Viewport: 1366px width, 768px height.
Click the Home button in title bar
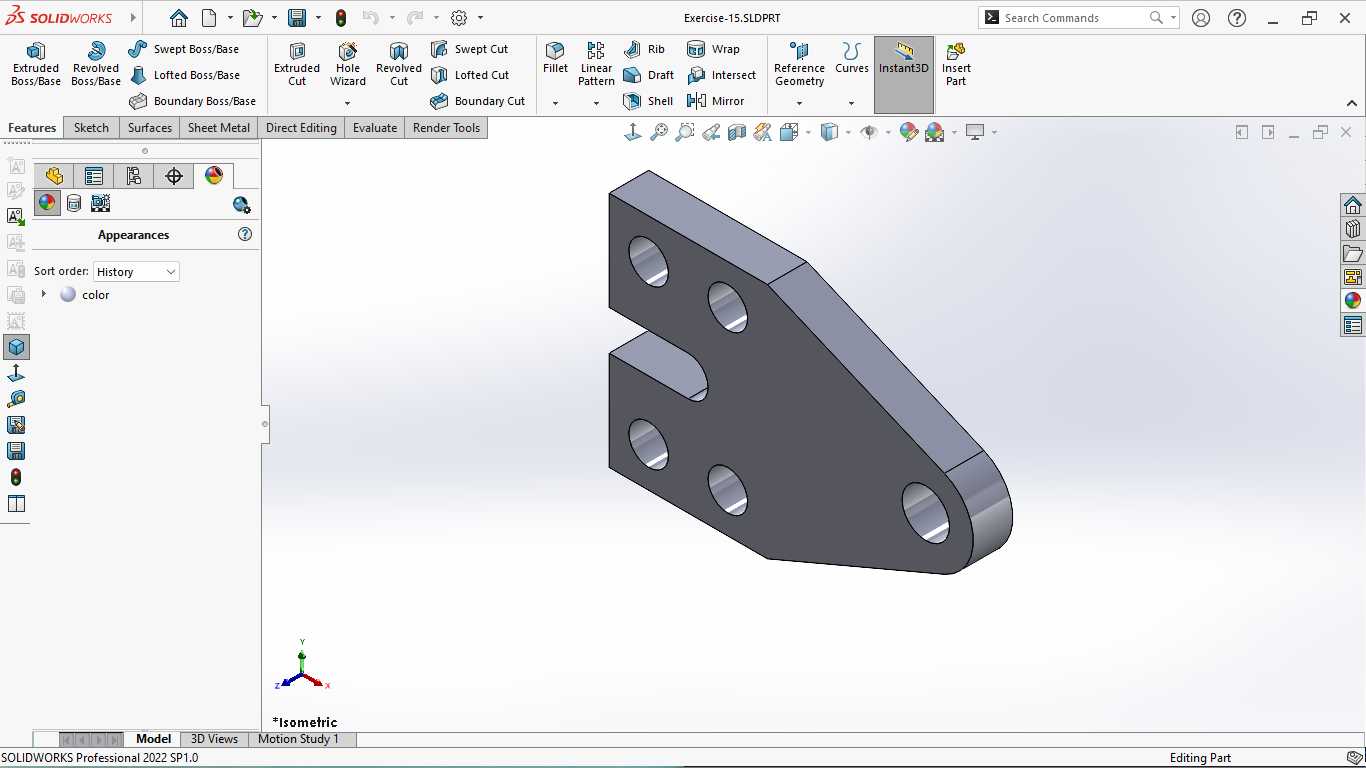[178, 18]
